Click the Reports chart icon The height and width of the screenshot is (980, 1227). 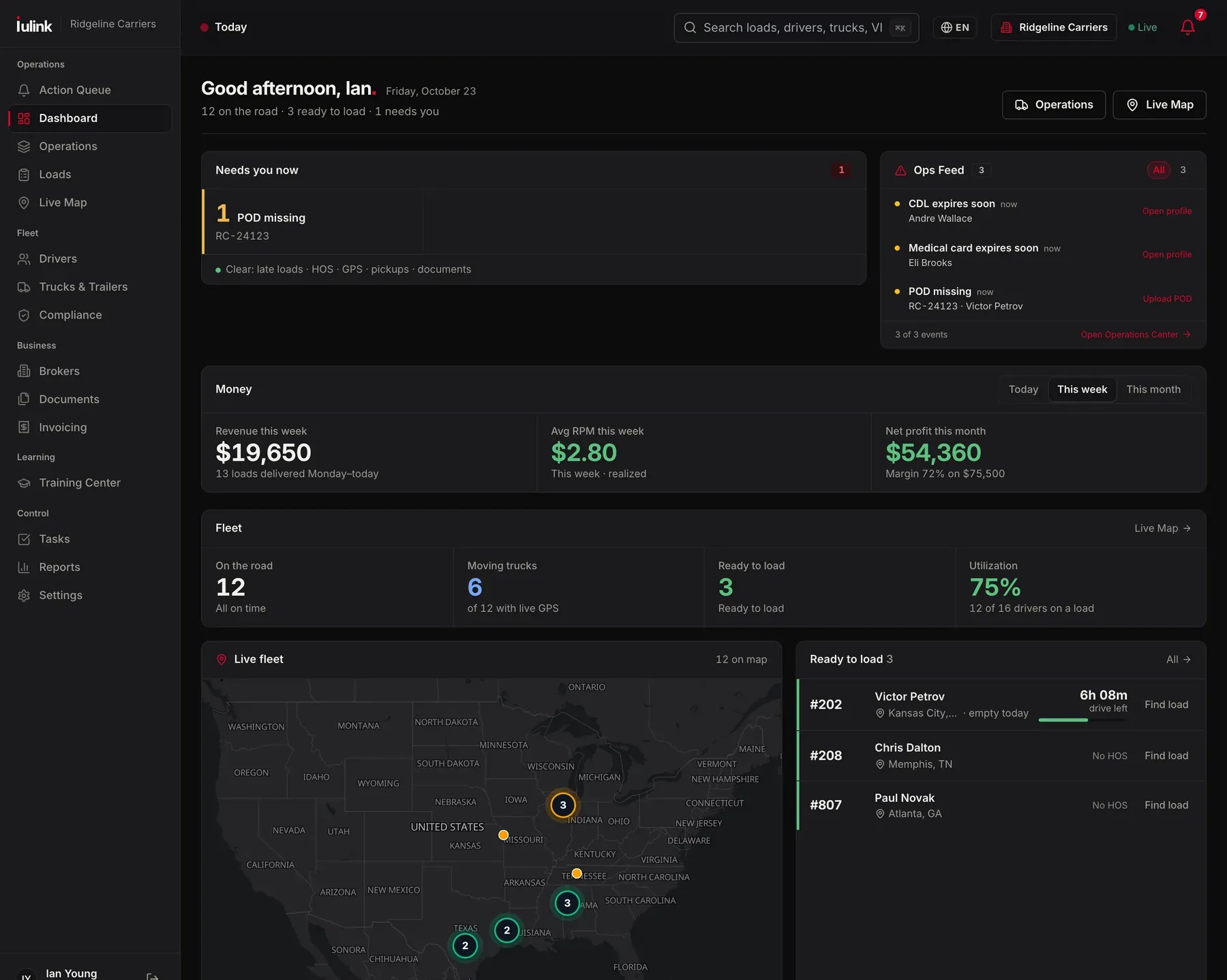[24, 567]
